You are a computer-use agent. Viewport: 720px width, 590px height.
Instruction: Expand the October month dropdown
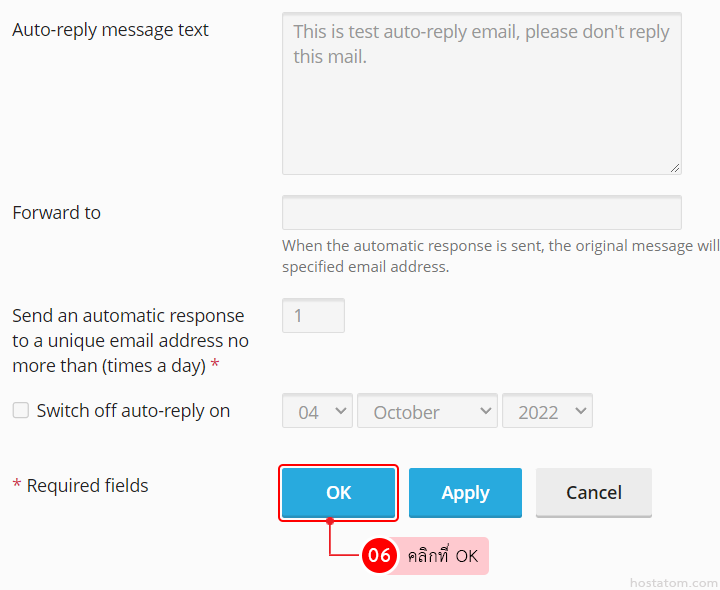[x=427, y=412]
